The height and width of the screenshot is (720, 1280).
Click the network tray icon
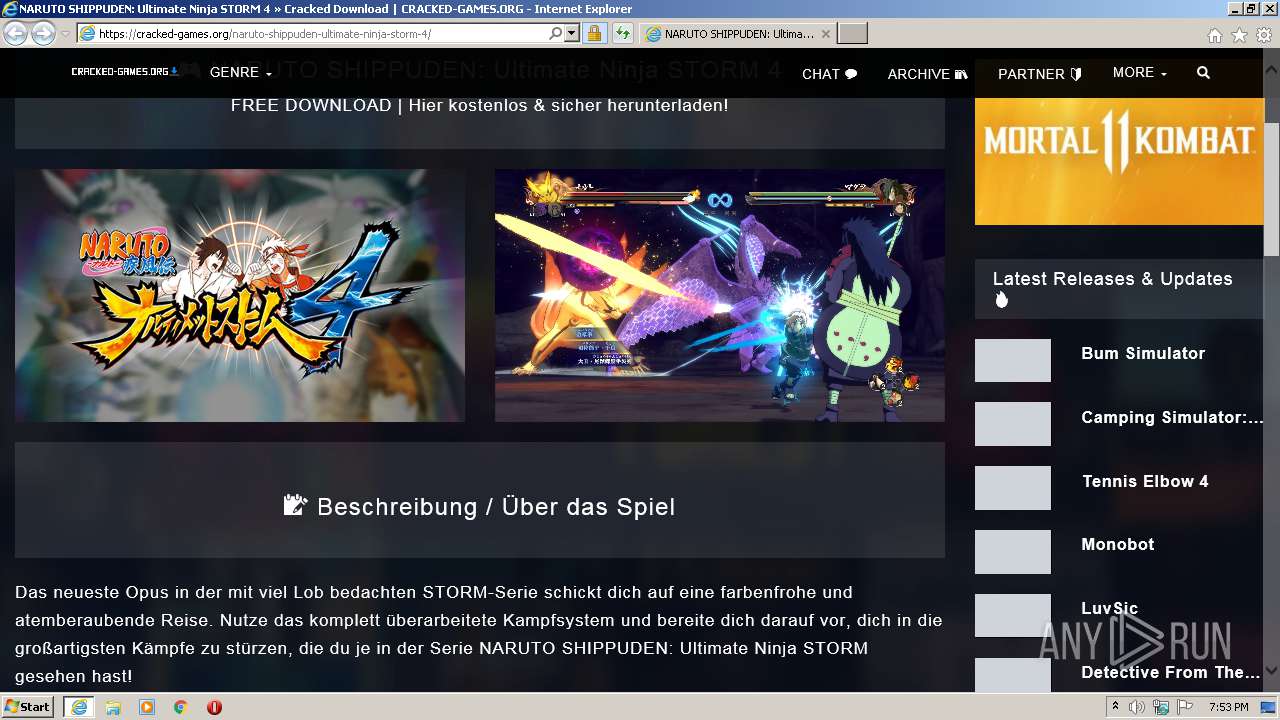(1161, 707)
